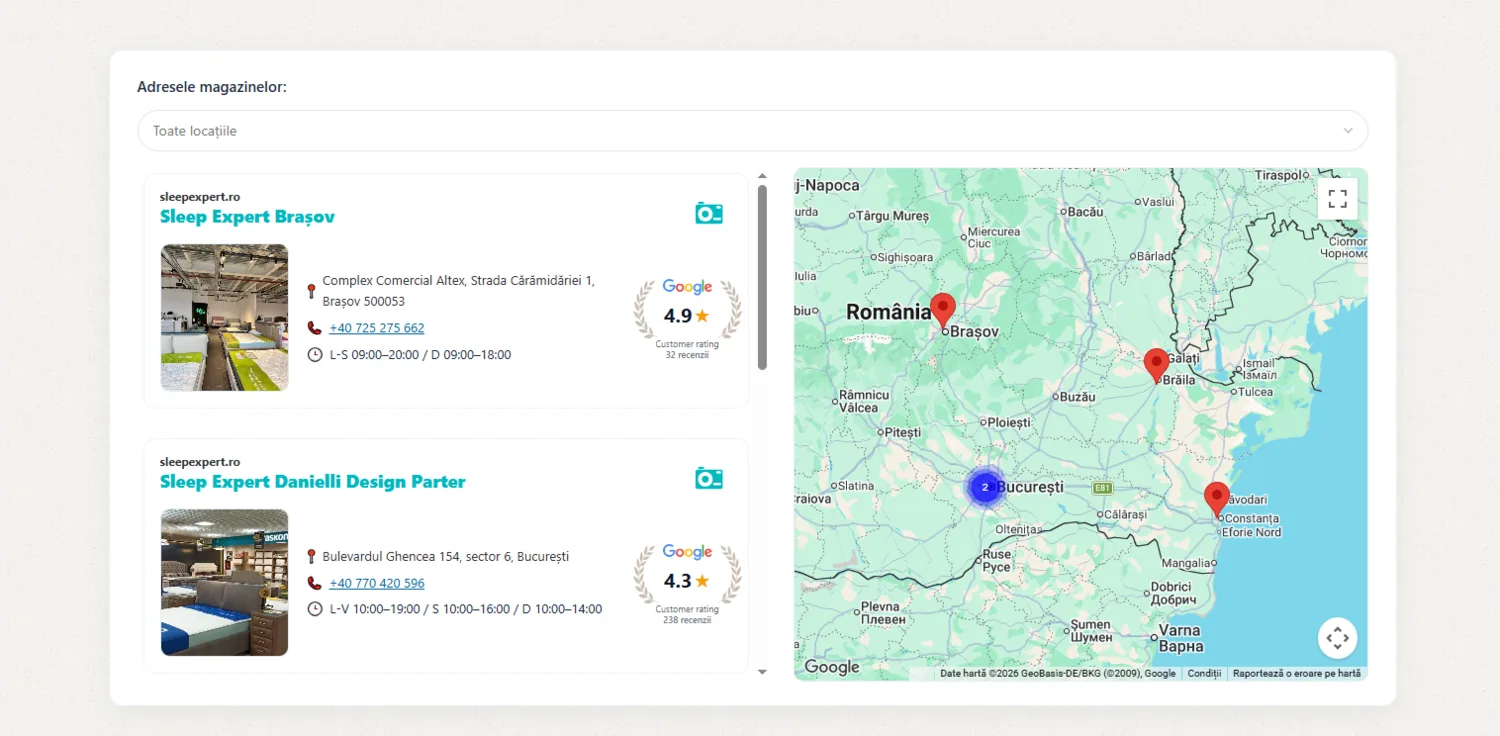
Task: Open the Google 4.3 rating badge for Danielli
Action: pos(687,583)
